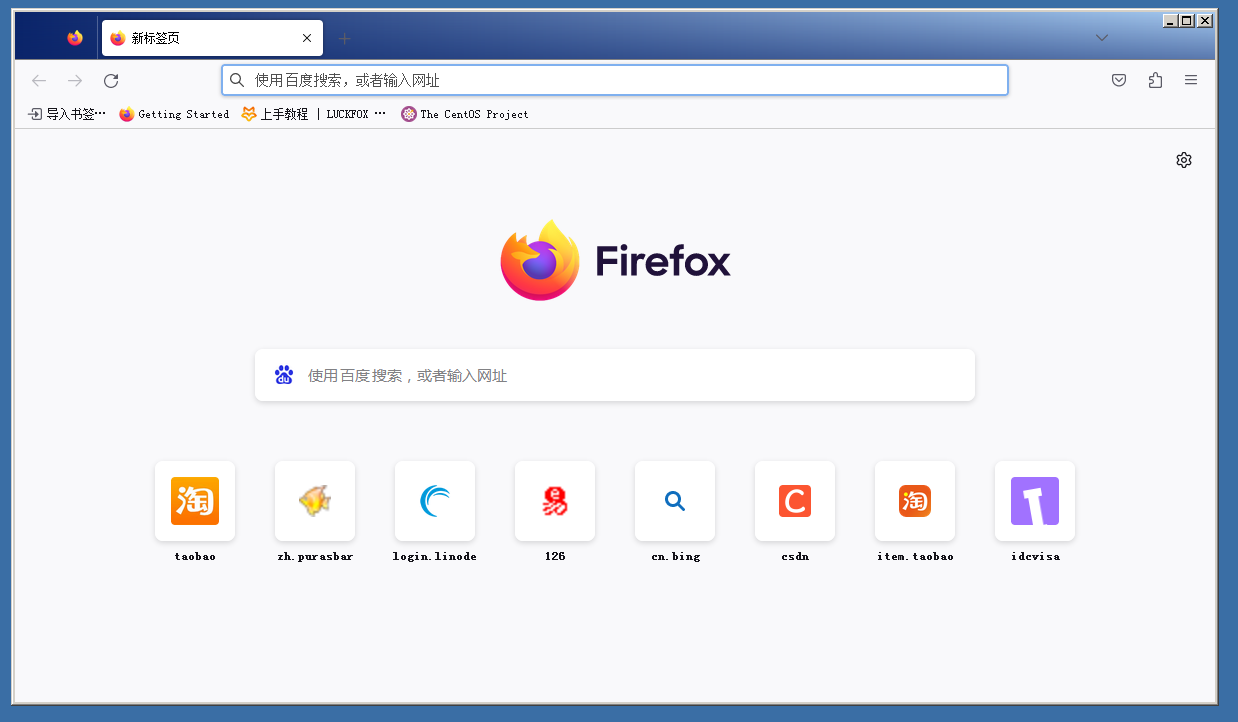
Task: Go back one page
Action: (39, 80)
